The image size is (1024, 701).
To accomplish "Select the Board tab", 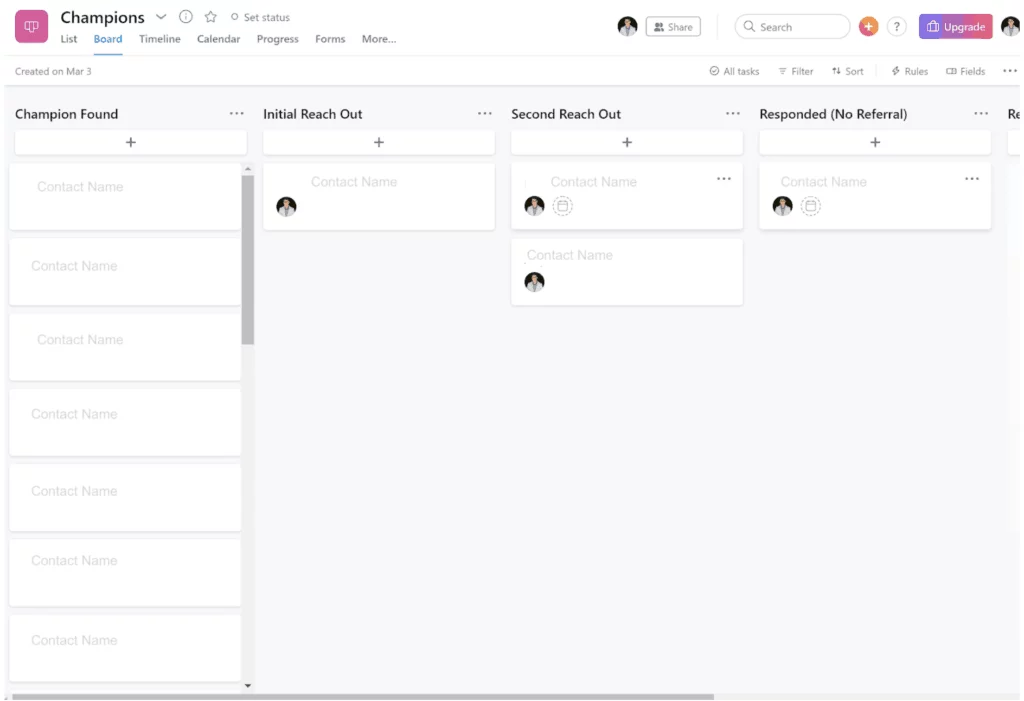I will tap(108, 39).
